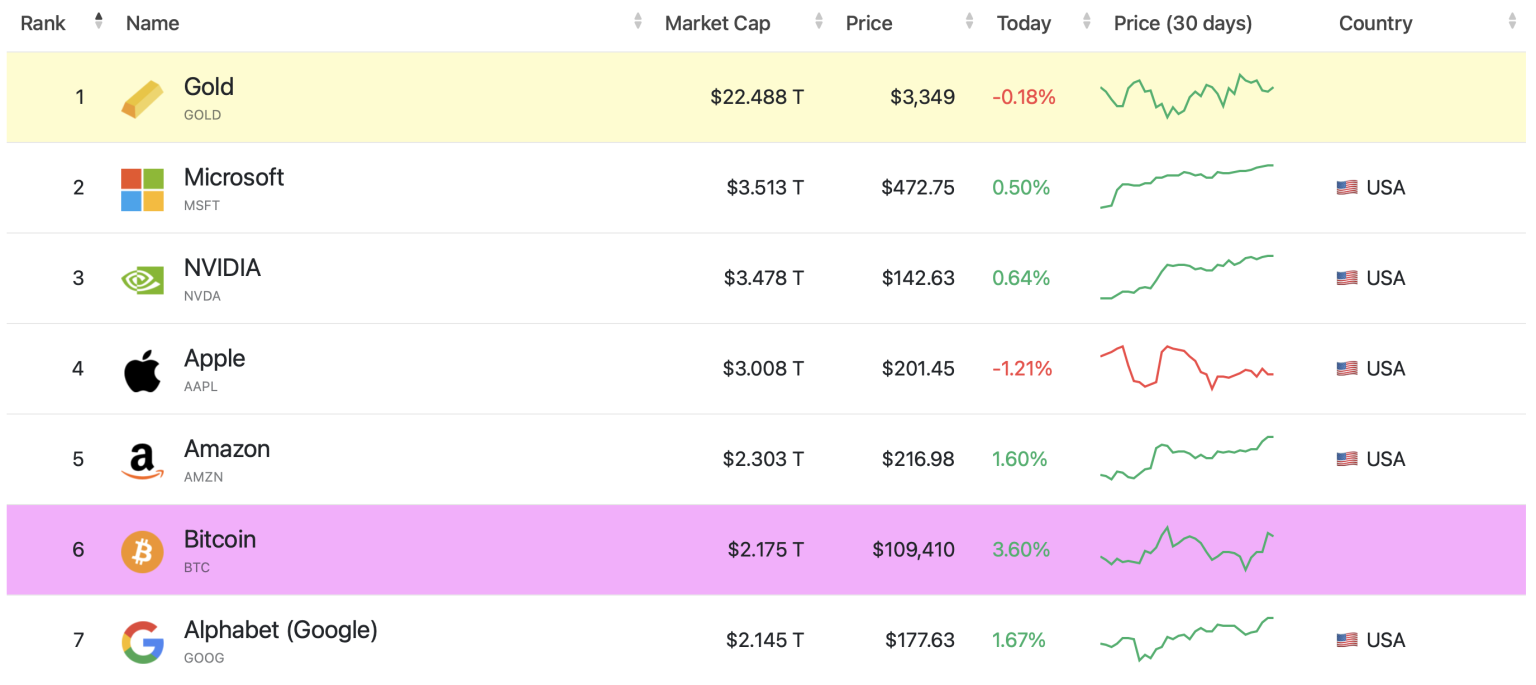Click Microsoft's 30-day price chart
This screenshot has width=1536, height=685.
coord(1186,186)
